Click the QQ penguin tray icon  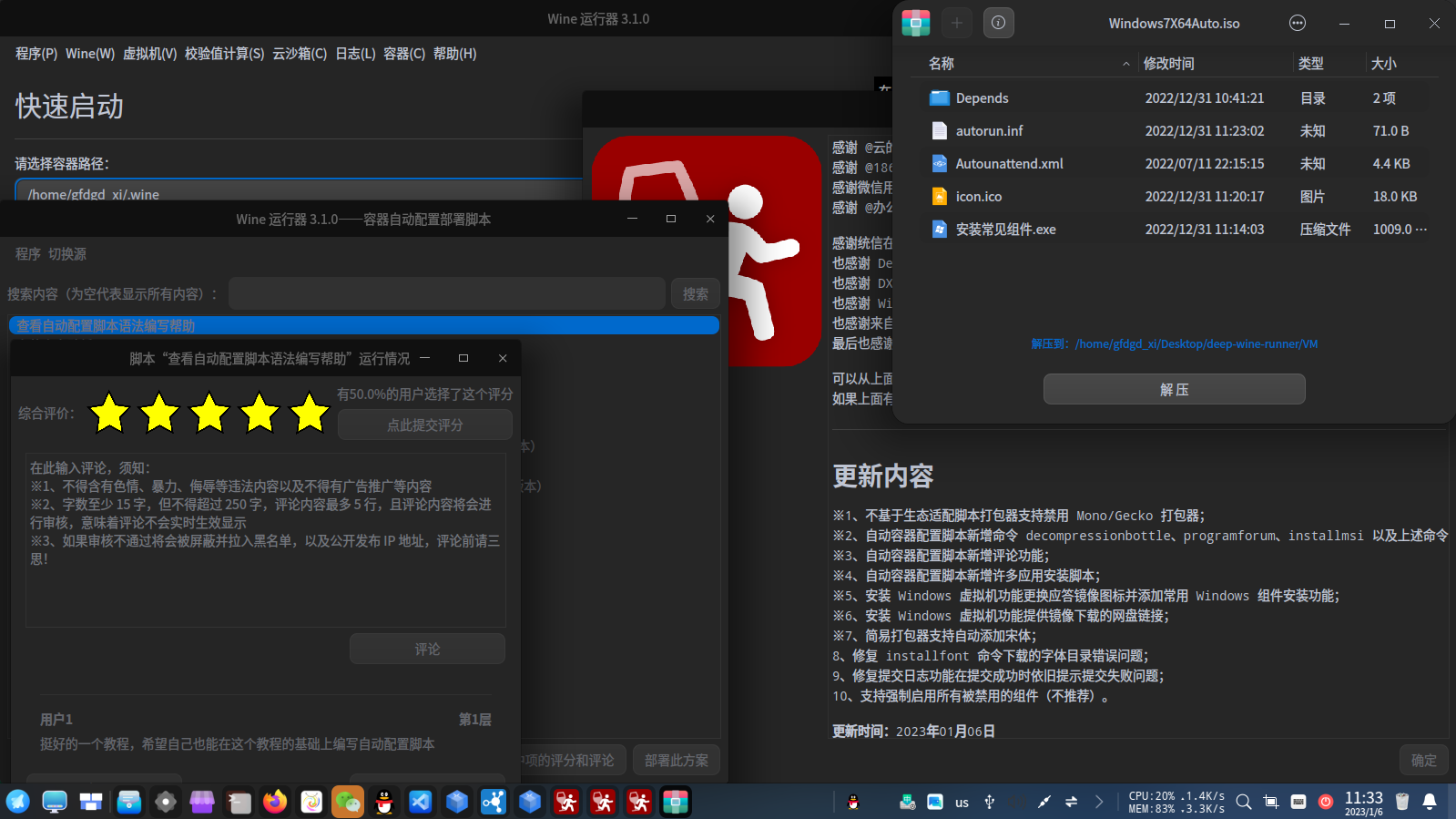853,802
